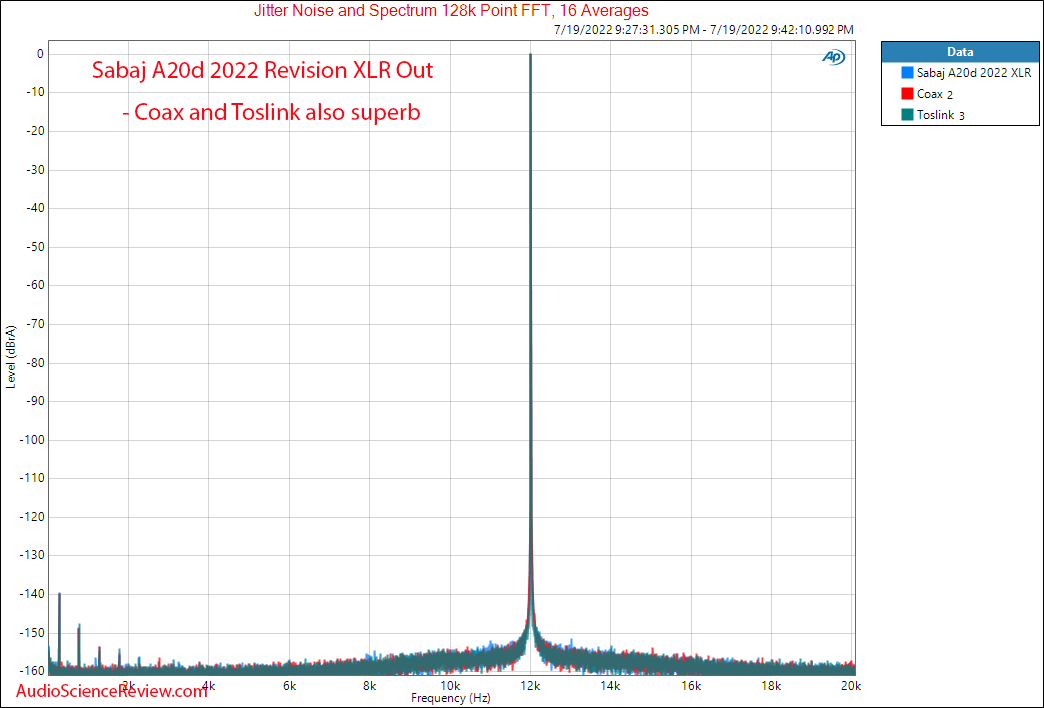Select the red Coax 2 legend swatch
1044x708 pixels.
pyautogui.click(x=907, y=94)
